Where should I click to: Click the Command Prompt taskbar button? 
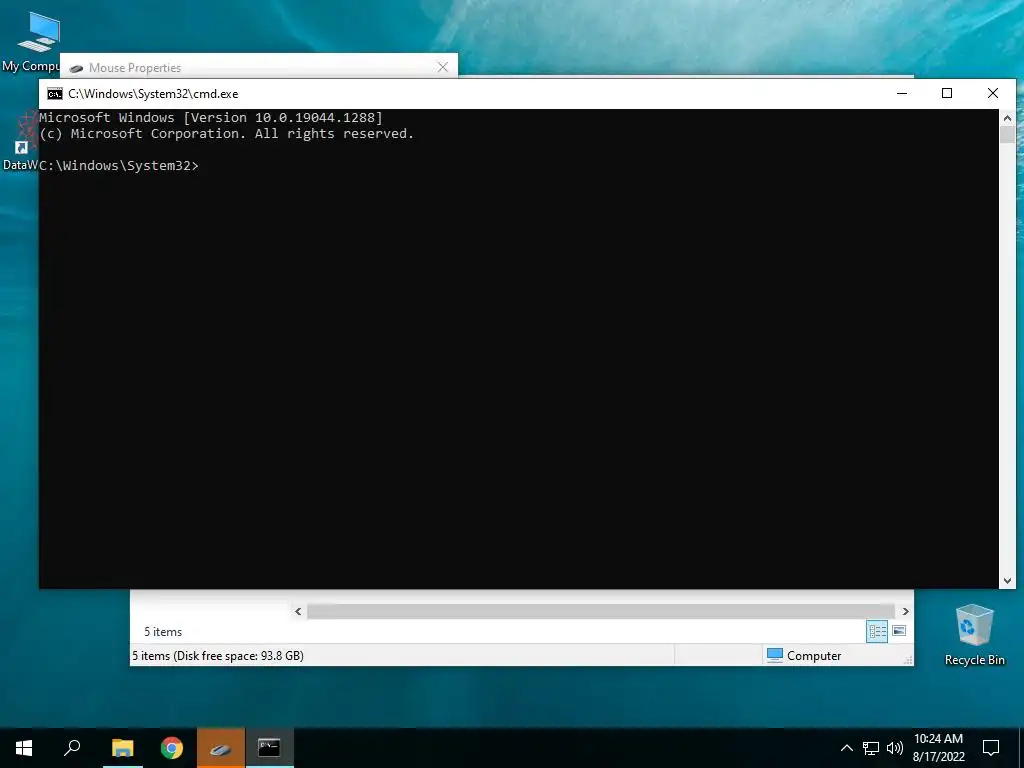[270, 748]
